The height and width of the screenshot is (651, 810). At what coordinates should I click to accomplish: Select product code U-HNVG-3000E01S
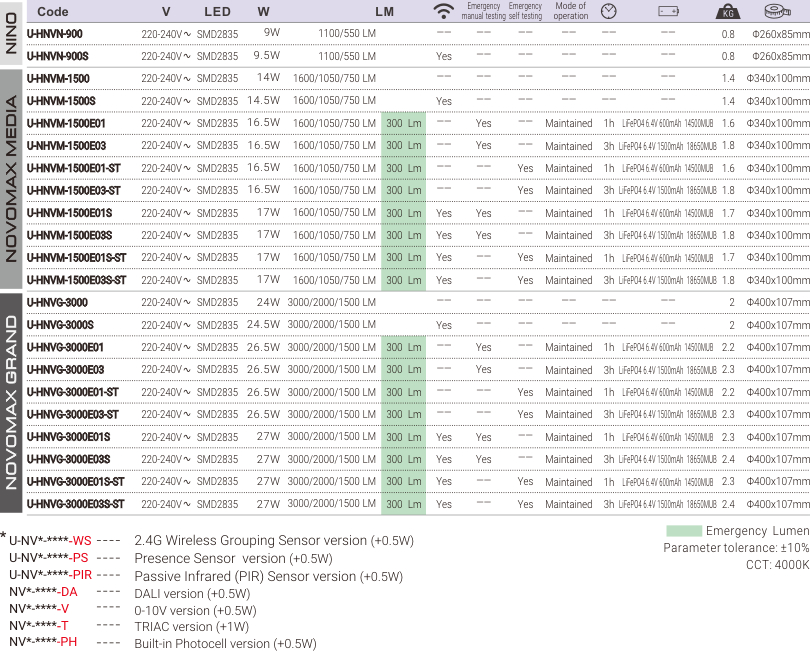(x=68, y=437)
